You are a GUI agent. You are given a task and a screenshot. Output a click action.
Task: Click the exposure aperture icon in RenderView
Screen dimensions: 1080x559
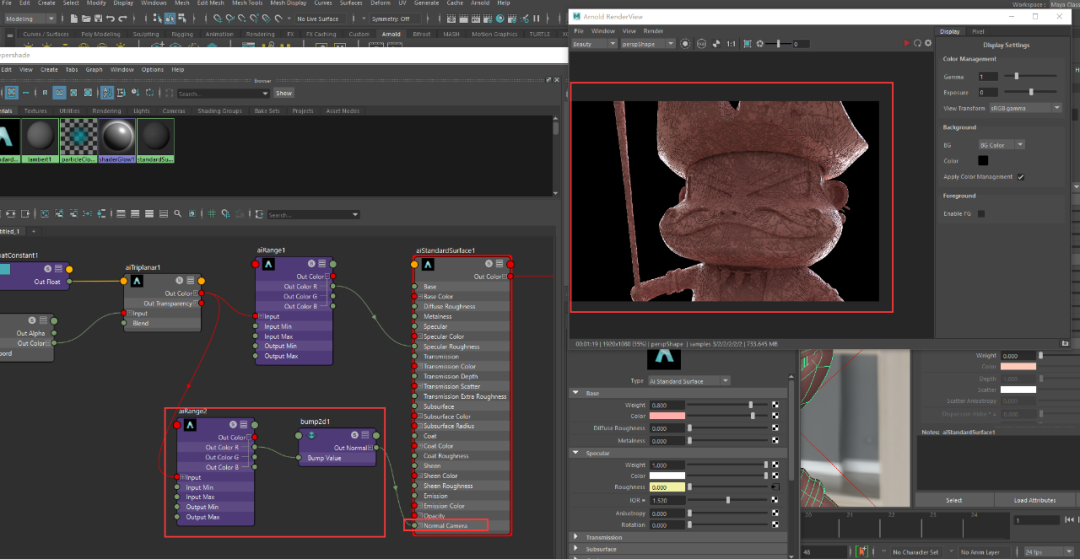pos(760,43)
